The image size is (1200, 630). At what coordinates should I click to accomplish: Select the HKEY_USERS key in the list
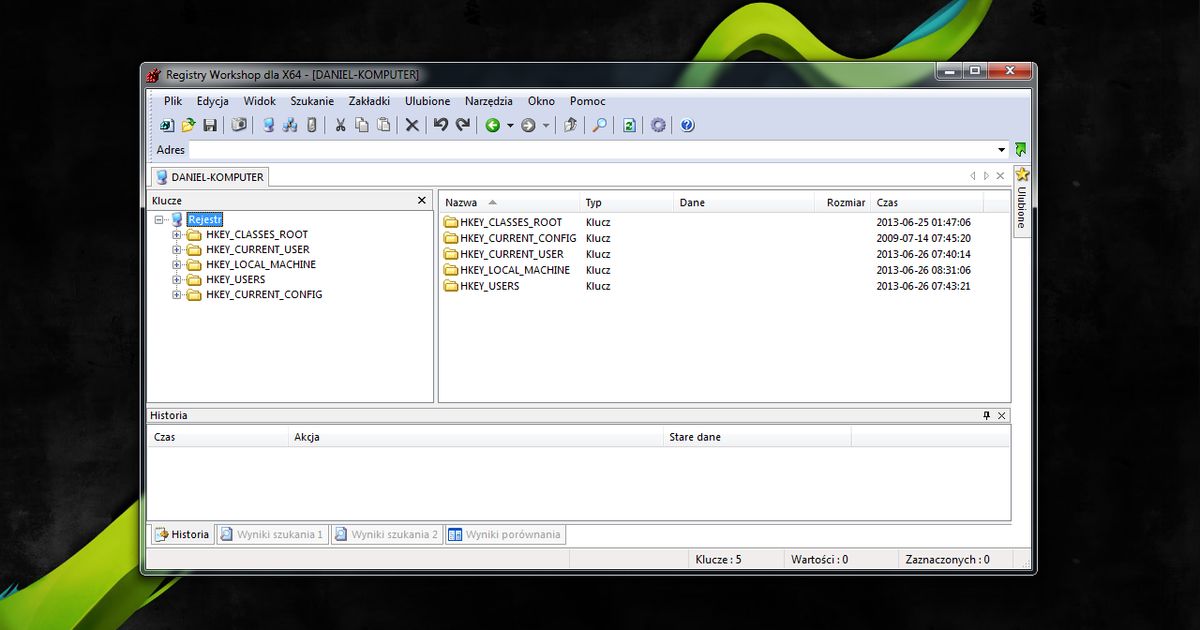491,286
